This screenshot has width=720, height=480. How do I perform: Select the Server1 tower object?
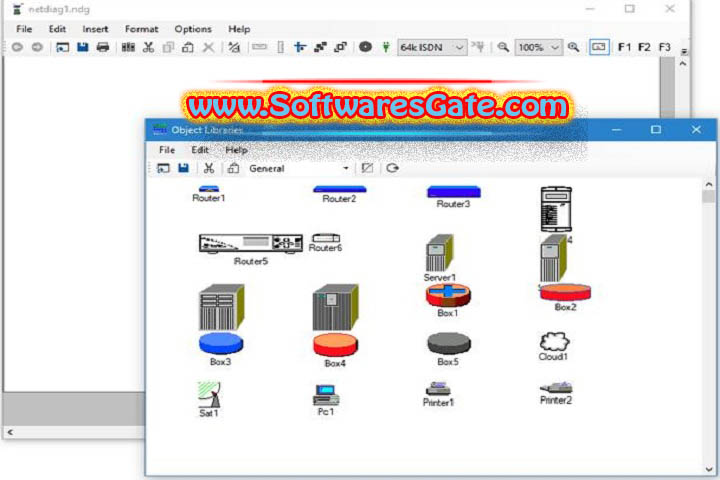[439, 258]
